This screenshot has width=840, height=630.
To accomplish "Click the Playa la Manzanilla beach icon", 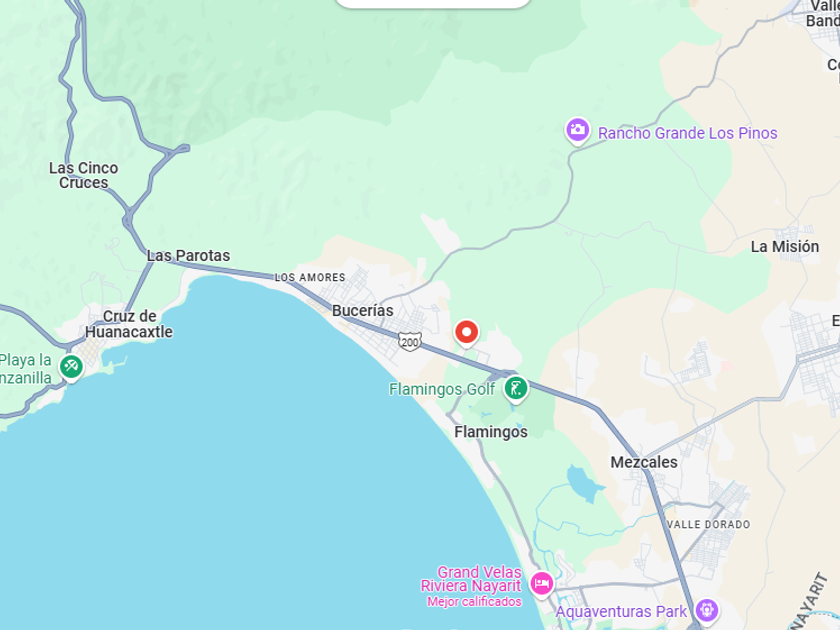I will 71,368.
